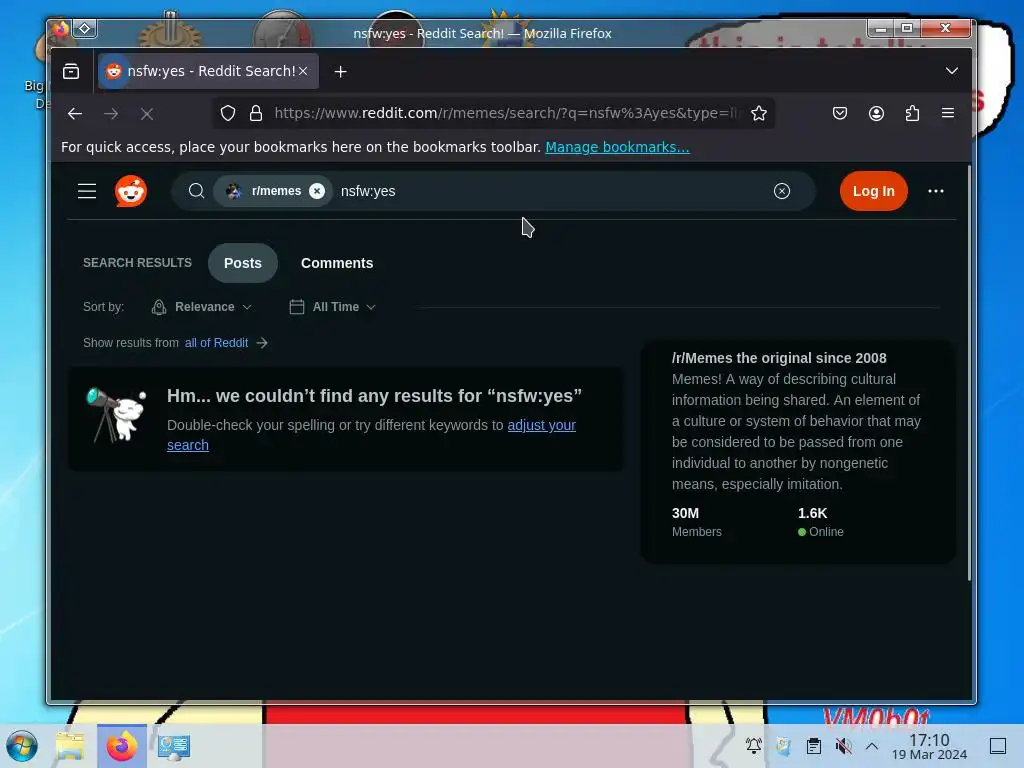This screenshot has width=1024, height=768.
Task: Click r/memes community chip label
Action: point(276,191)
